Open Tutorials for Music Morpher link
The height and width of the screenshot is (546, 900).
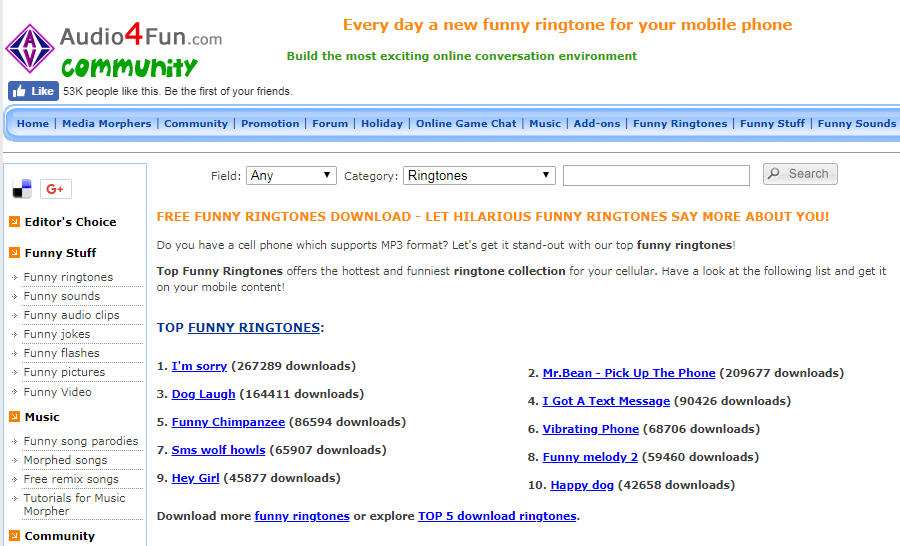pyautogui.click(x=74, y=505)
